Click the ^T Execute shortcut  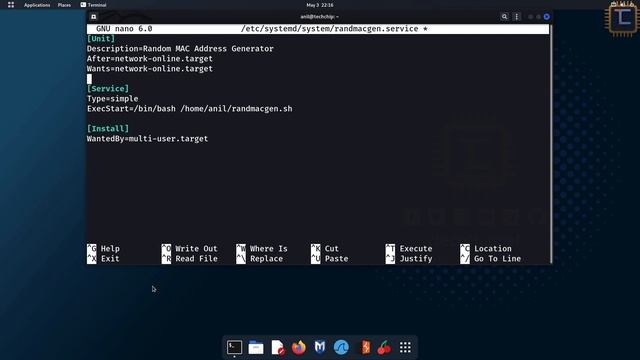409,249
